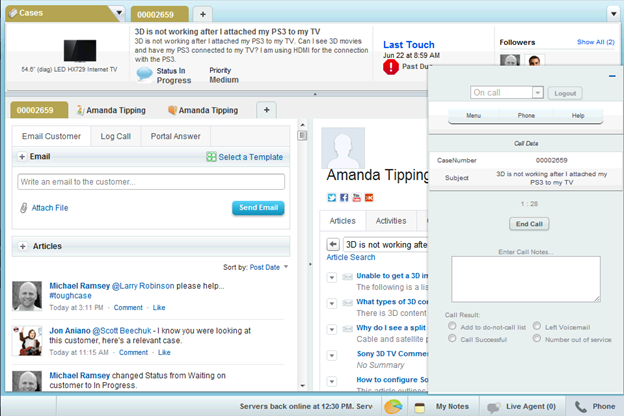Open the Cases navigation dropdown arrow
Image resolution: width=624 pixels, height=416 pixels.
pyautogui.click(x=119, y=13)
